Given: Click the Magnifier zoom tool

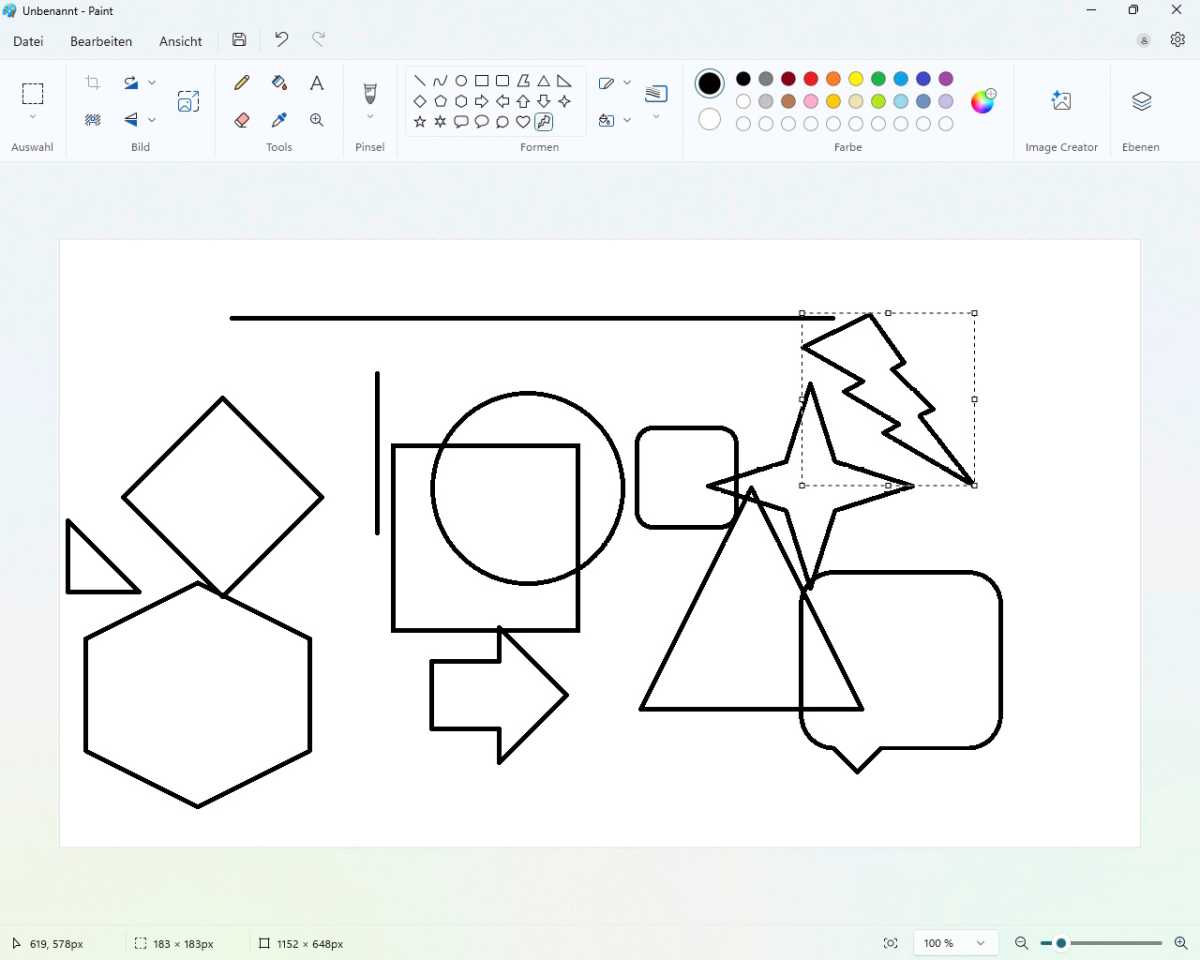Looking at the screenshot, I should tap(316, 120).
